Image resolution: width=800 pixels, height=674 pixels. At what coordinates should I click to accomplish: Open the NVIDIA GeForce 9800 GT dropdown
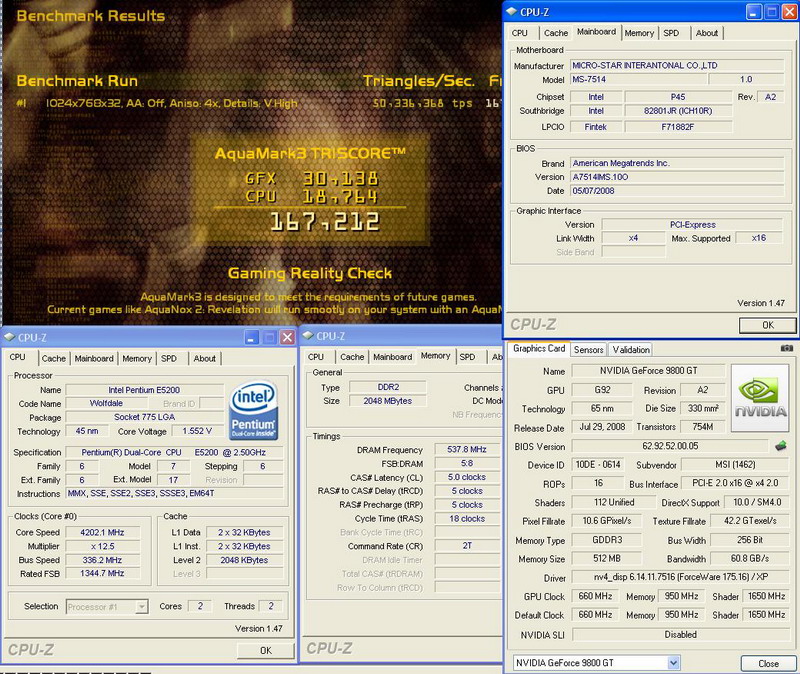[673, 663]
